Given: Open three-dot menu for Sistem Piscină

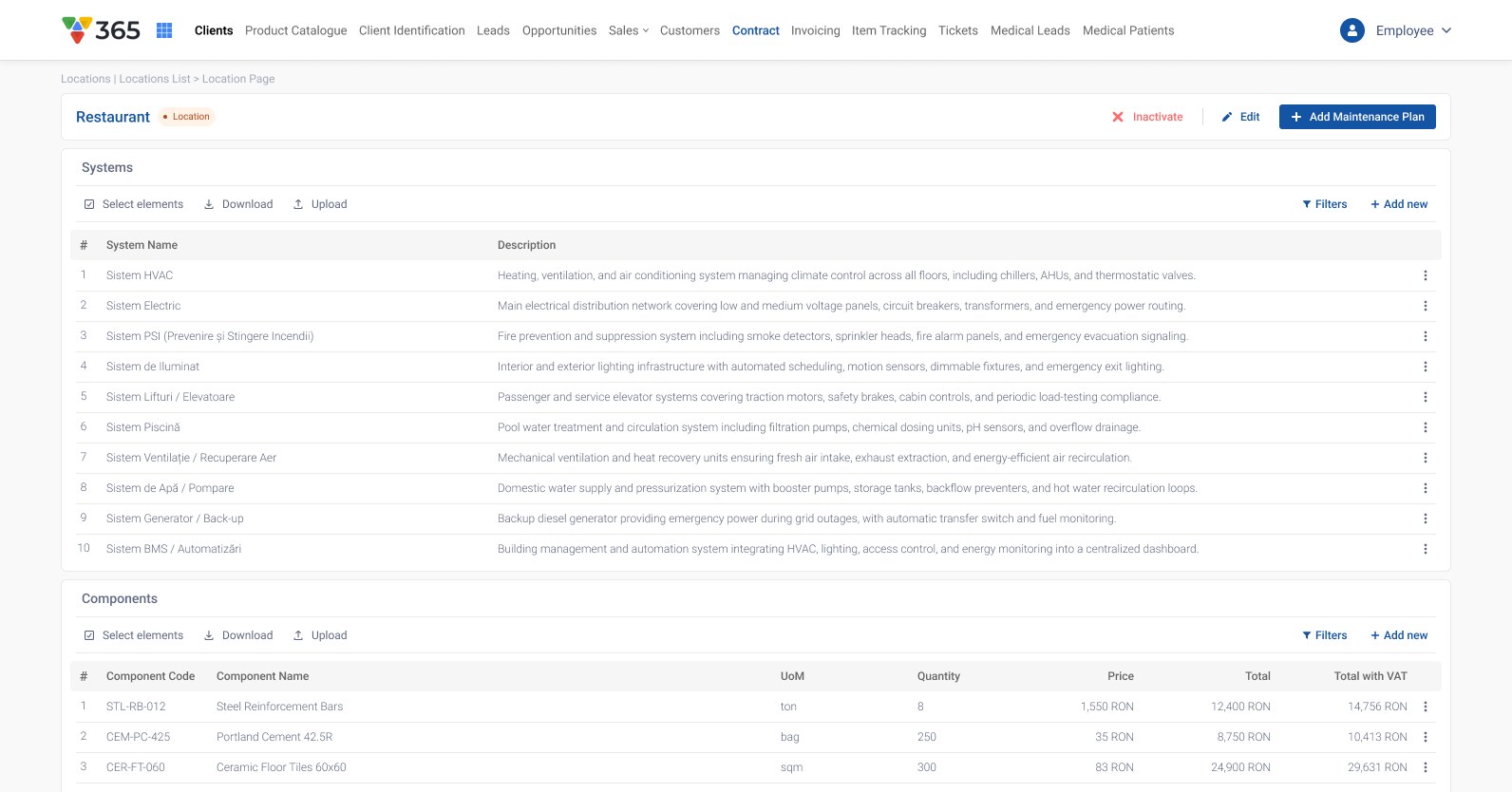Looking at the screenshot, I should (x=1426, y=427).
